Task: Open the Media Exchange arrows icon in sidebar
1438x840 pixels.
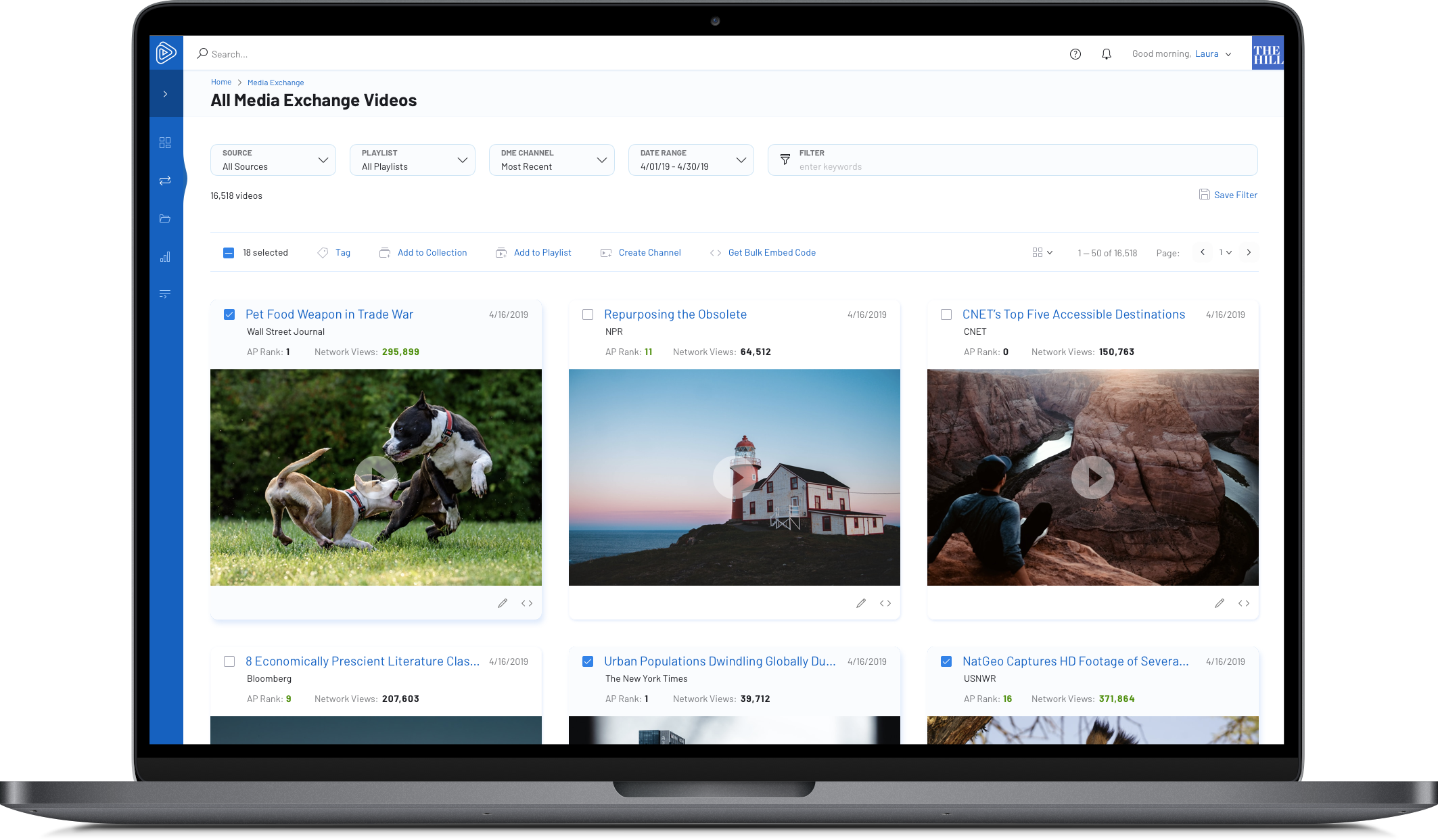Action: point(165,181)
